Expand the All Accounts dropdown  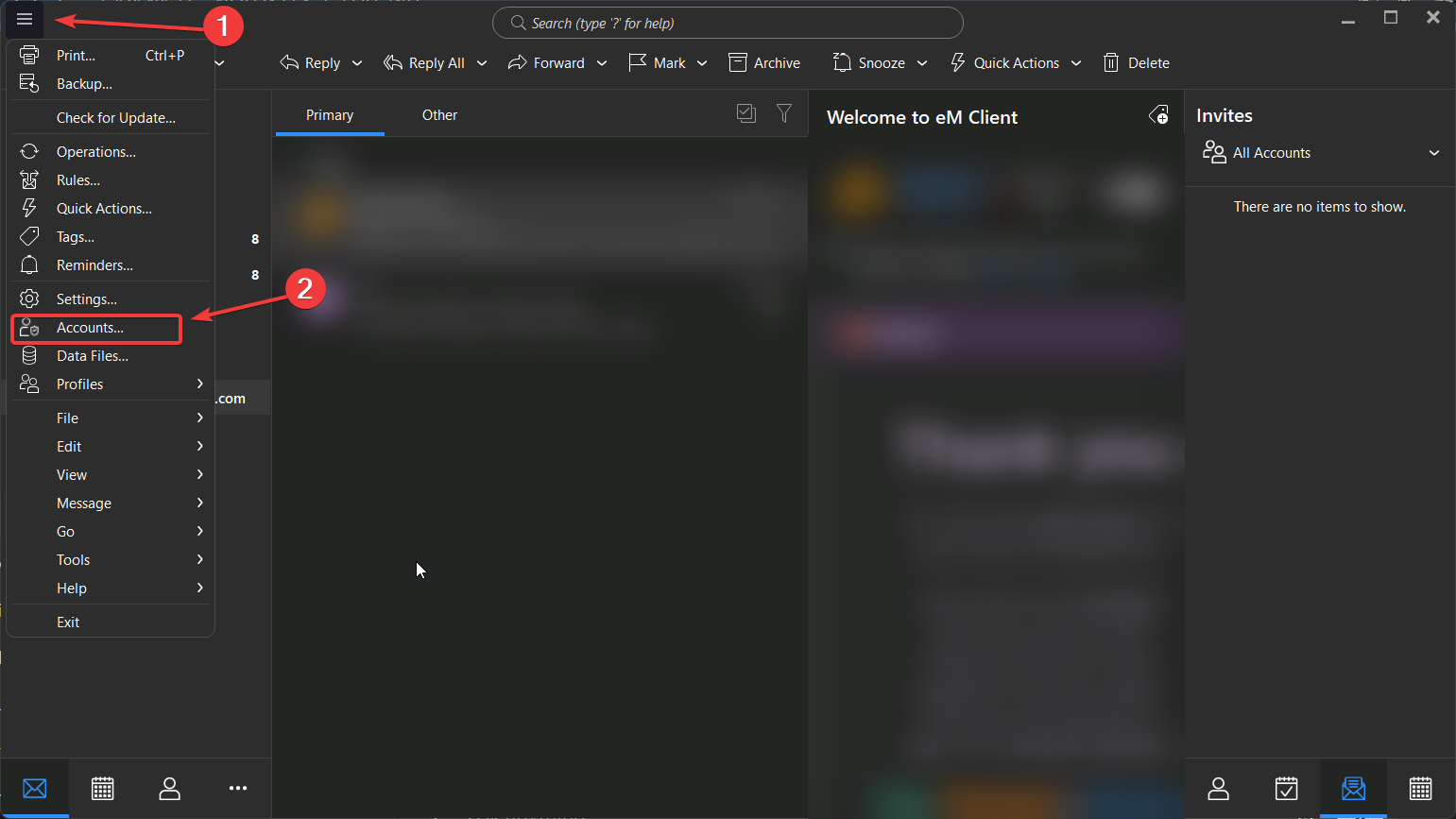tap(1433, 153)
